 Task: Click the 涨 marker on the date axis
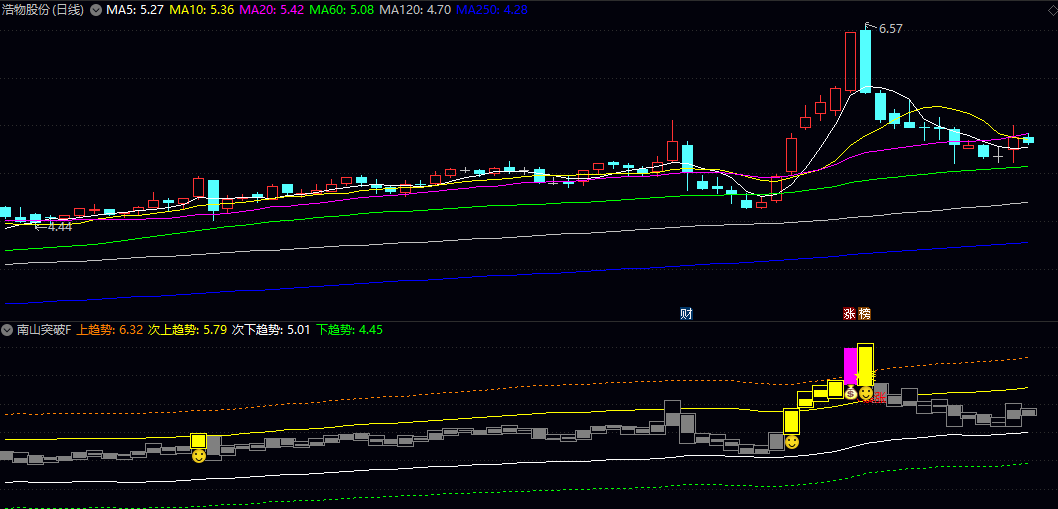point(850,314)
